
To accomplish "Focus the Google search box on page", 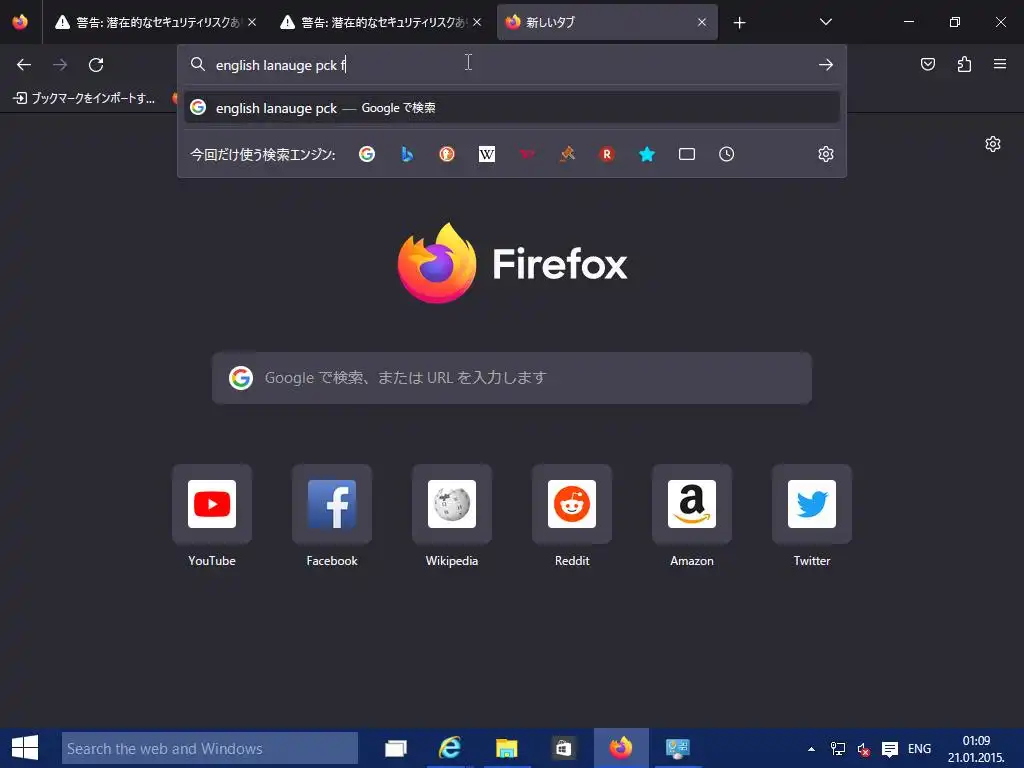I will coord(512,378).
